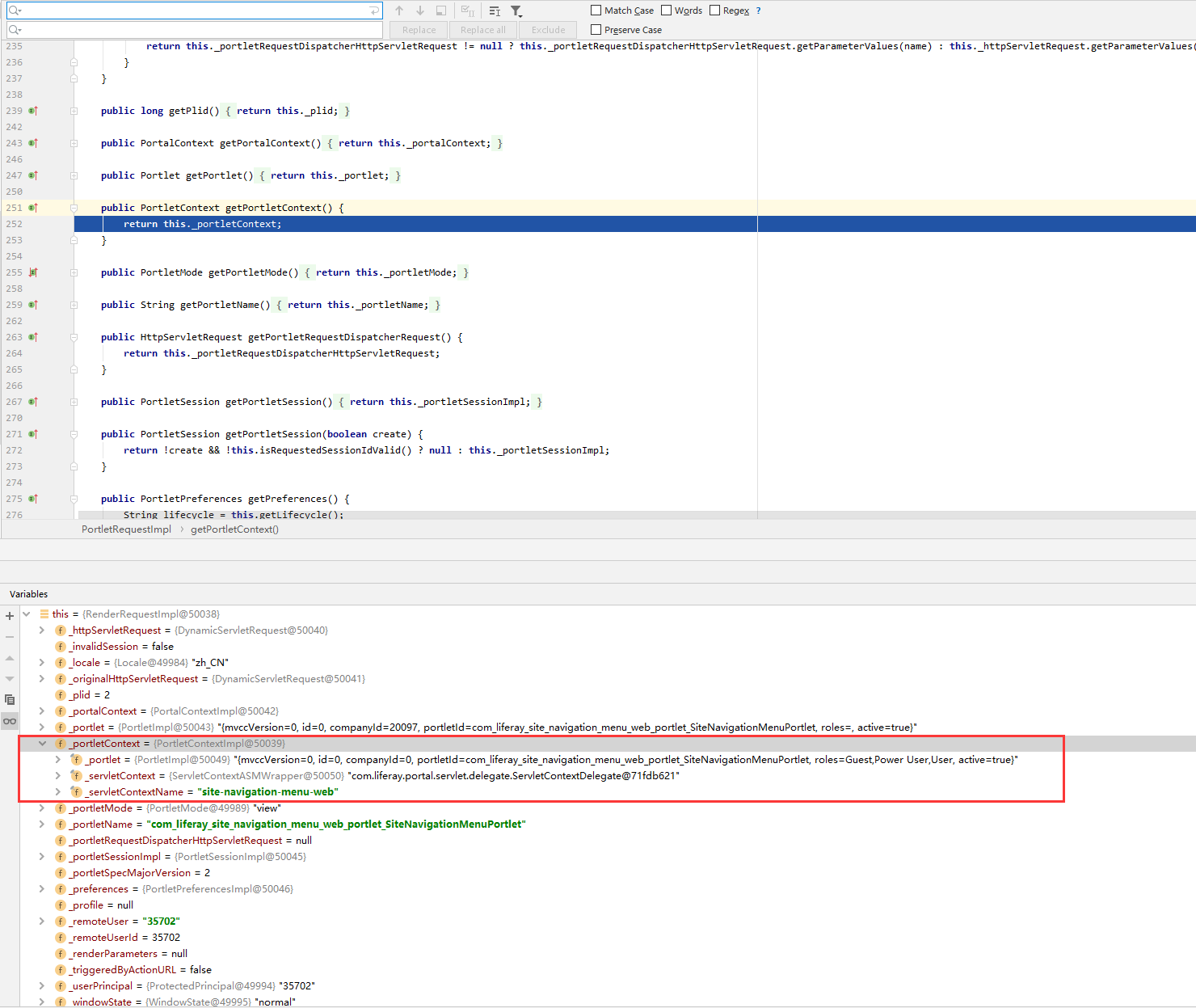The image size is (1196, 1008).
Task: Expand the _servletContextName variable
Action: (x=57, y=792)
